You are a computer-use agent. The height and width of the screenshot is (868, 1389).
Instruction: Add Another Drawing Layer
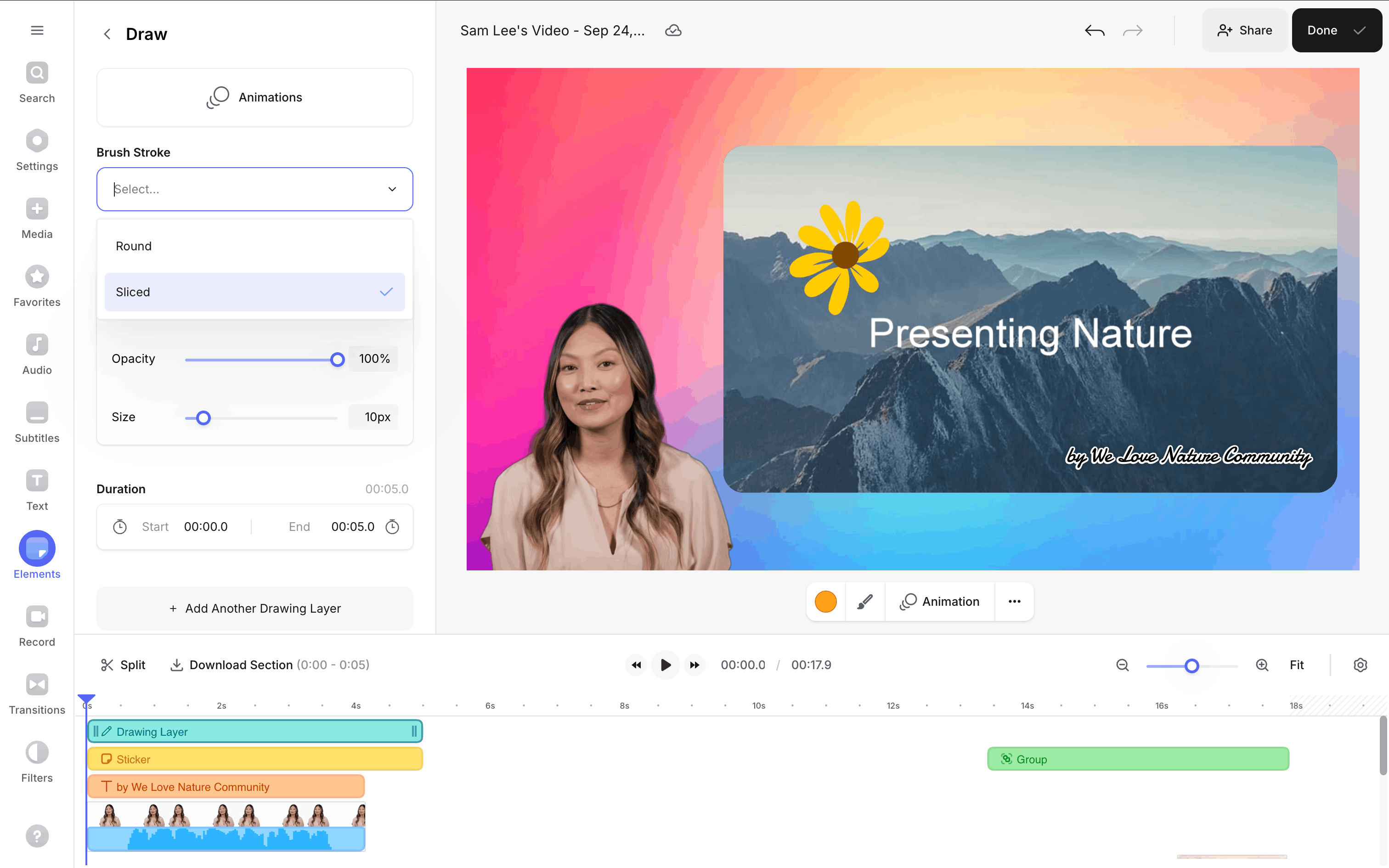click(x=254, y=608)
